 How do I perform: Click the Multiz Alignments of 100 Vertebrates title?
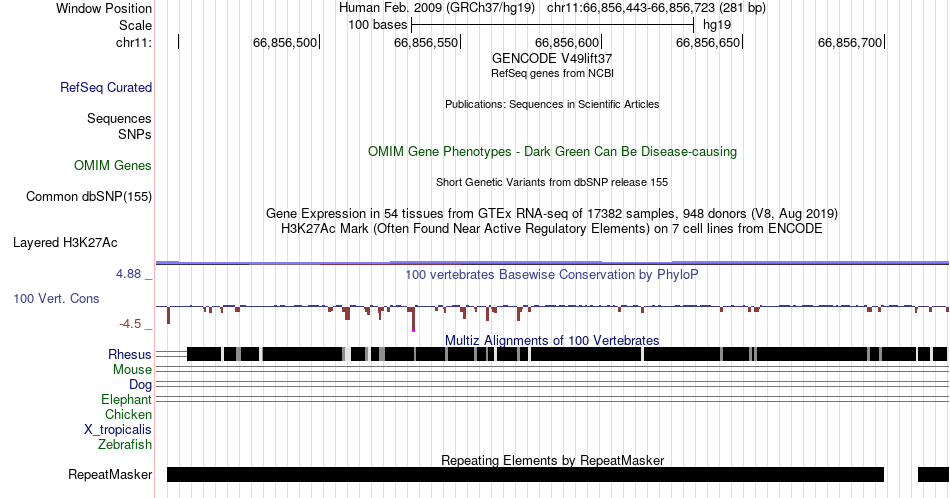click(x=552, y=340)
